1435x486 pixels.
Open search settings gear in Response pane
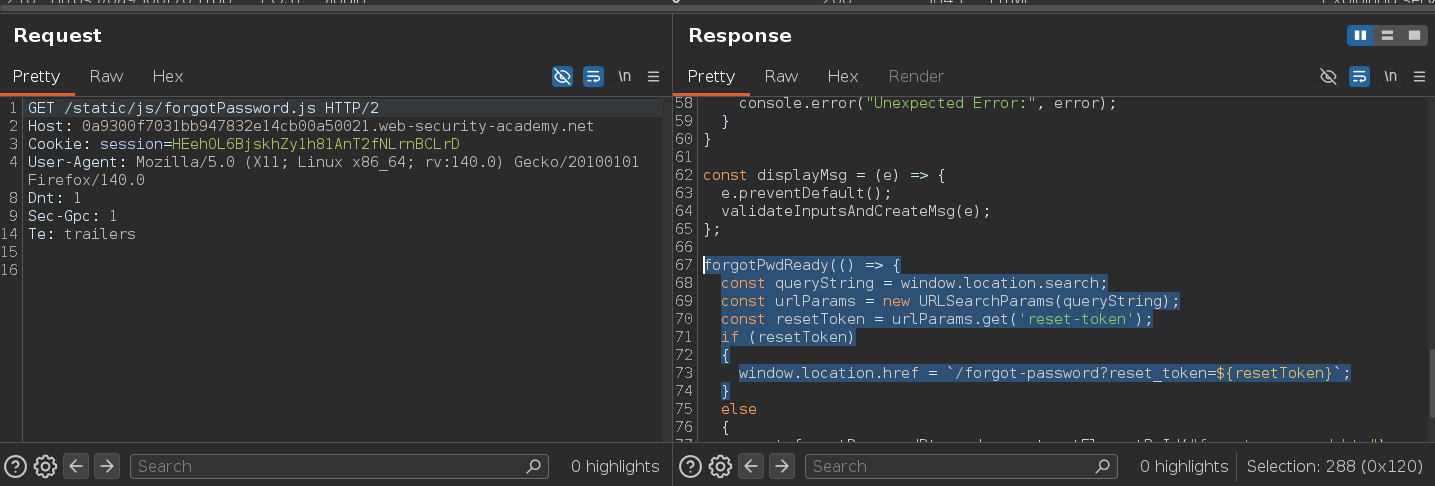coord(720,466)
